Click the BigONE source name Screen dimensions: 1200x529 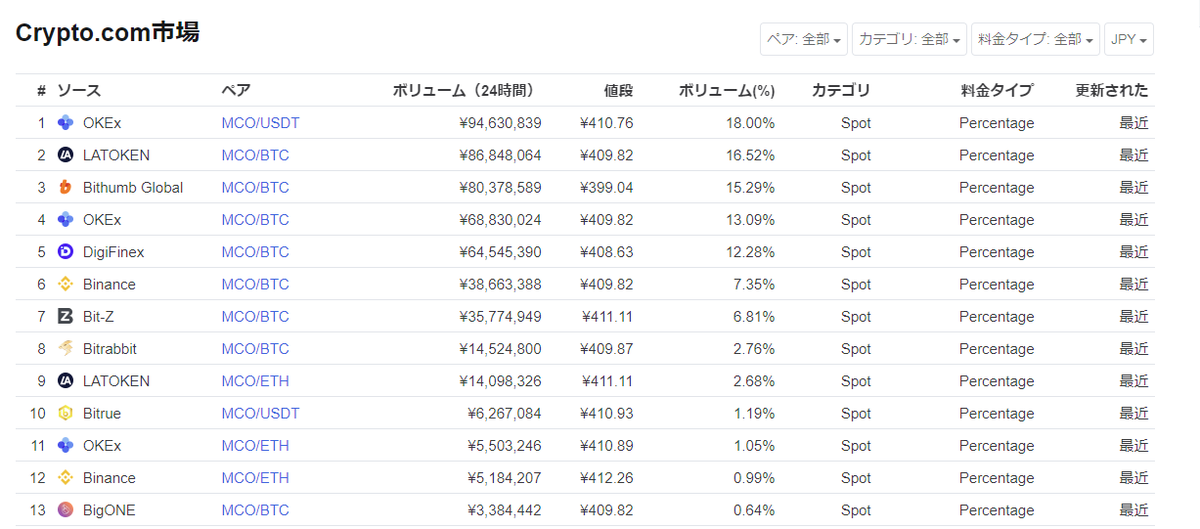(x=109, y=510)
